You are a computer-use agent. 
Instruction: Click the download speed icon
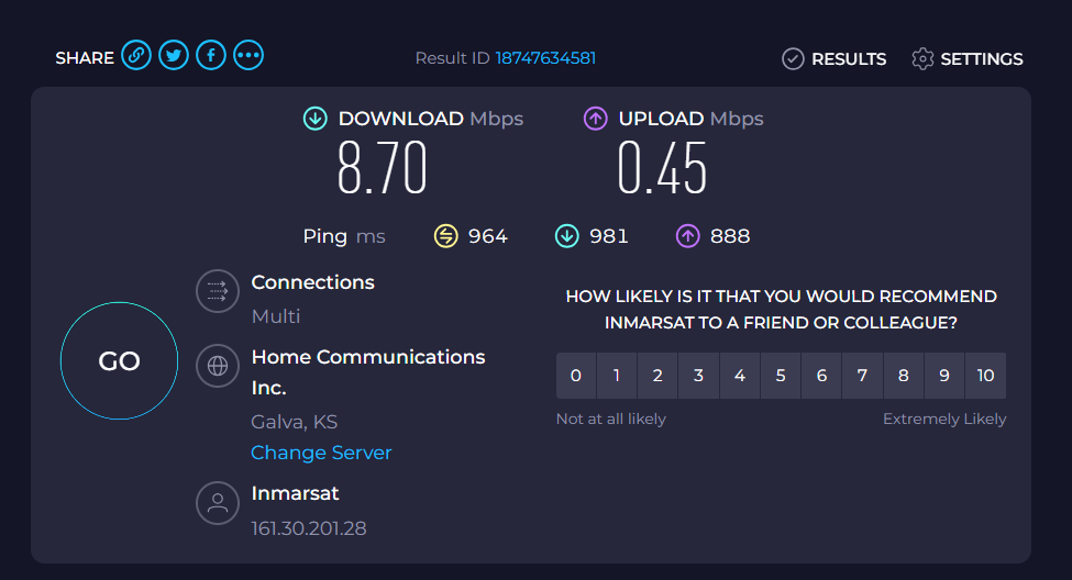pos(315,119)
